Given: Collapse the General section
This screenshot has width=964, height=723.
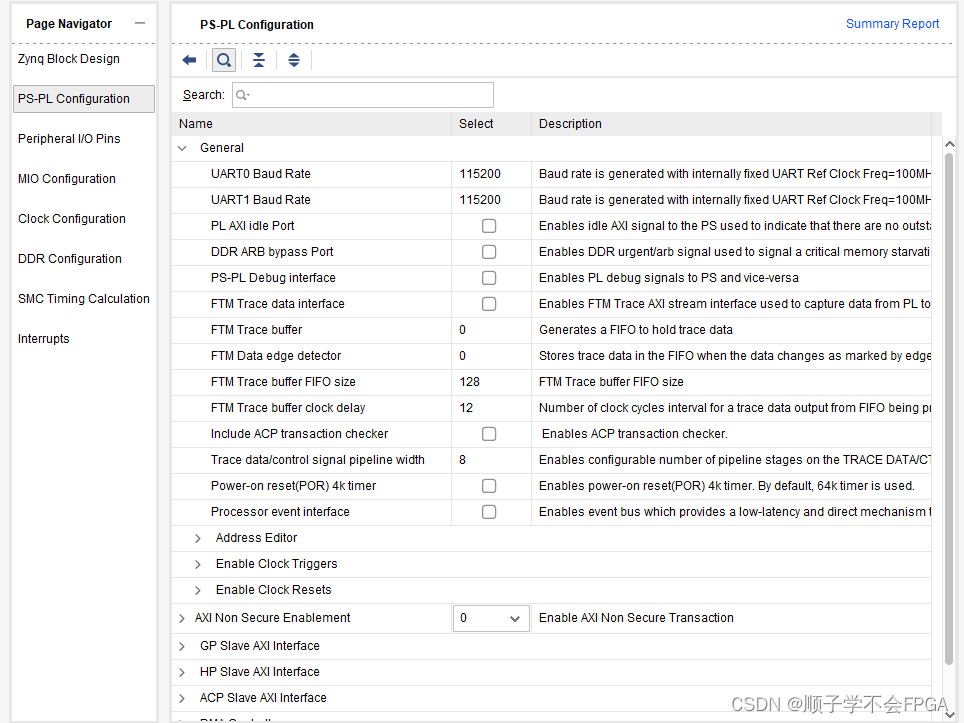Looking at the screenshot, I should 182,148.
